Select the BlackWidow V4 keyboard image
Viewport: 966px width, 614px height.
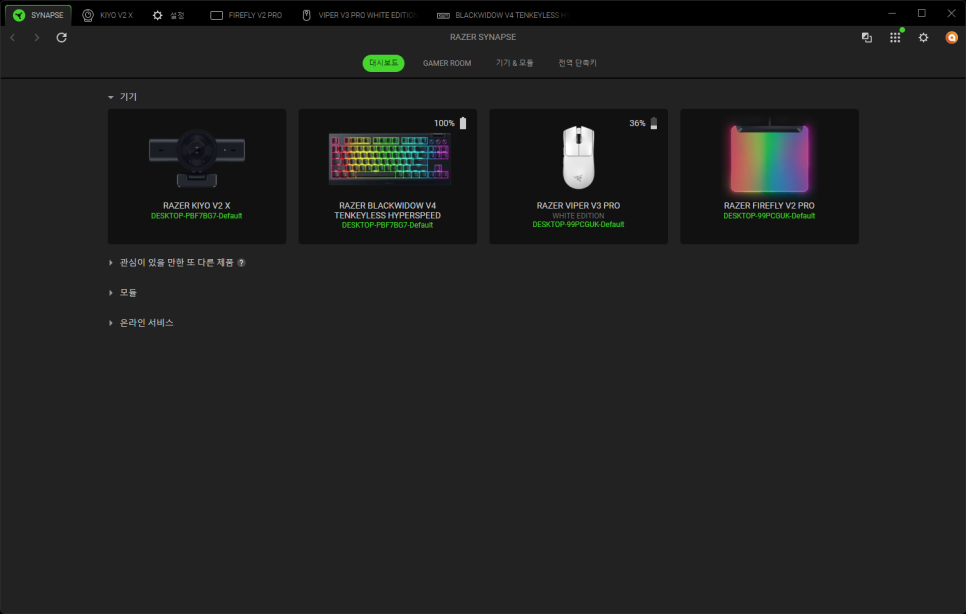[389, 158]
